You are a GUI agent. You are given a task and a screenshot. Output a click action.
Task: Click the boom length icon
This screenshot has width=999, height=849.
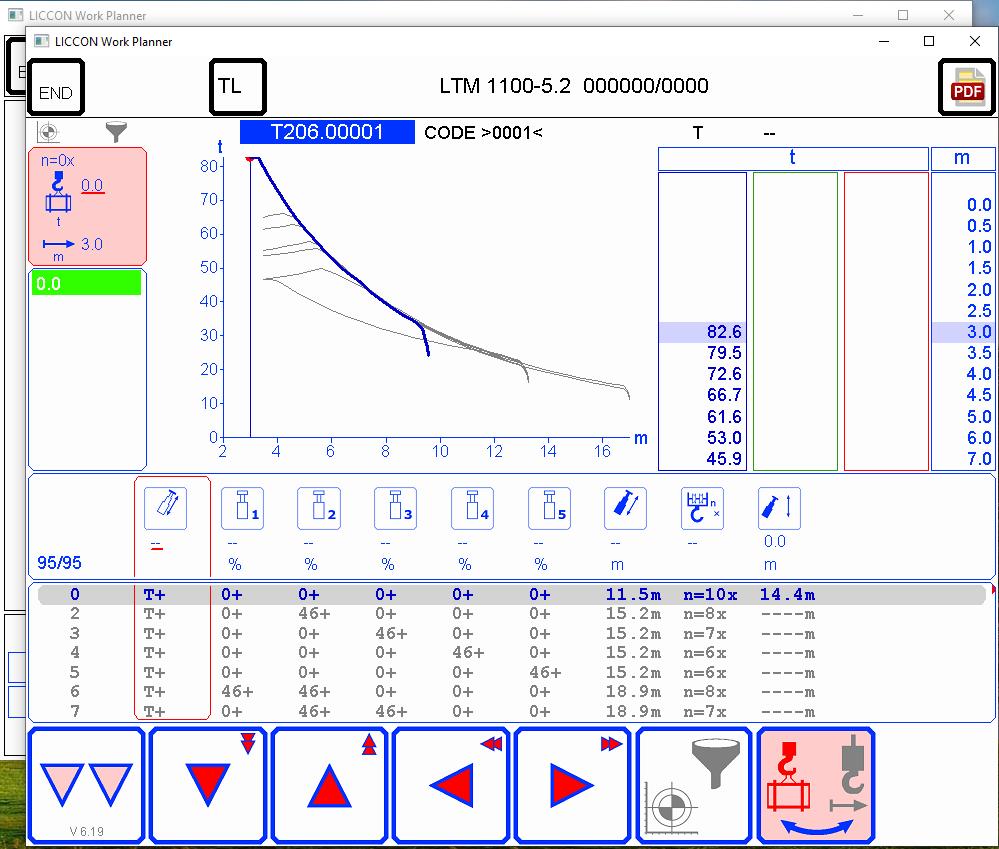pyautogui.click(x=626, y=508)
